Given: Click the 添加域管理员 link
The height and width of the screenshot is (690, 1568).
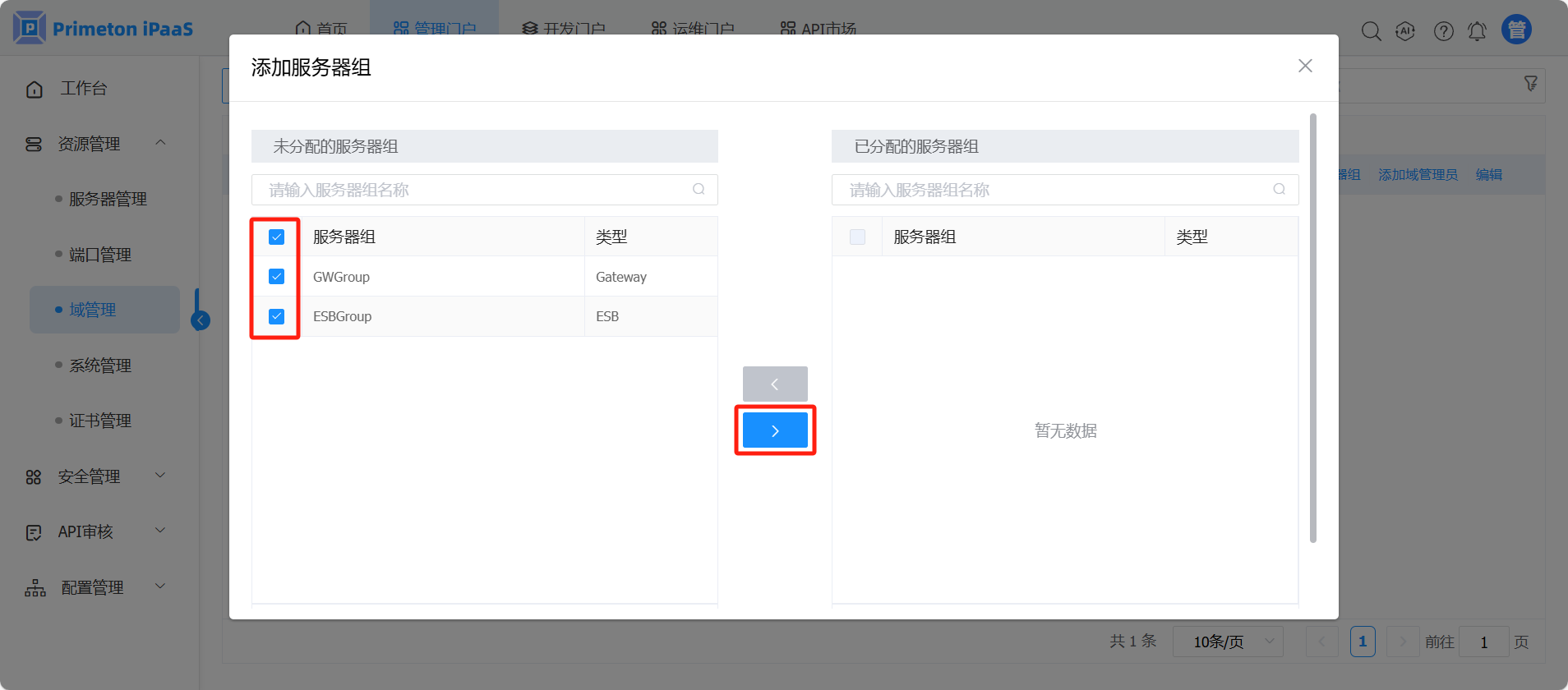Looking at the screenshot, I should click(1418, 174).
